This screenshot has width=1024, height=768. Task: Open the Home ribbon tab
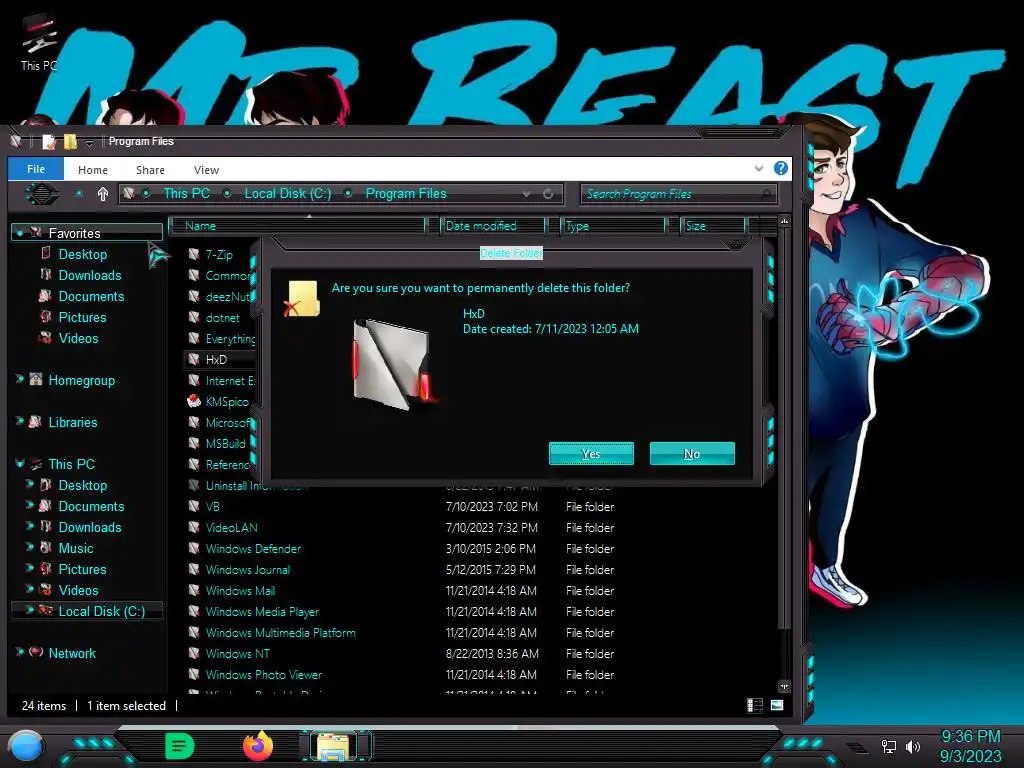point(93,170)
